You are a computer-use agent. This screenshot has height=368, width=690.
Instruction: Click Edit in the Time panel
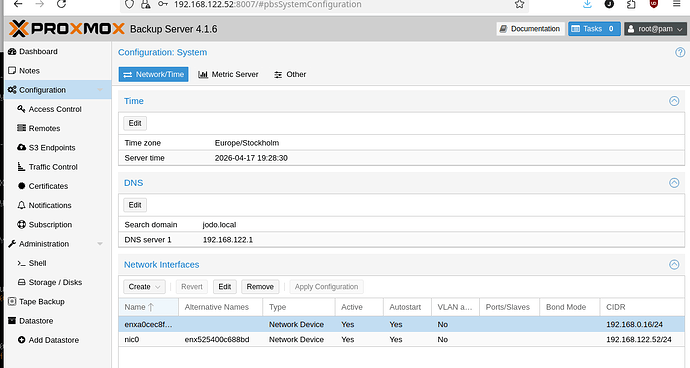135,123
